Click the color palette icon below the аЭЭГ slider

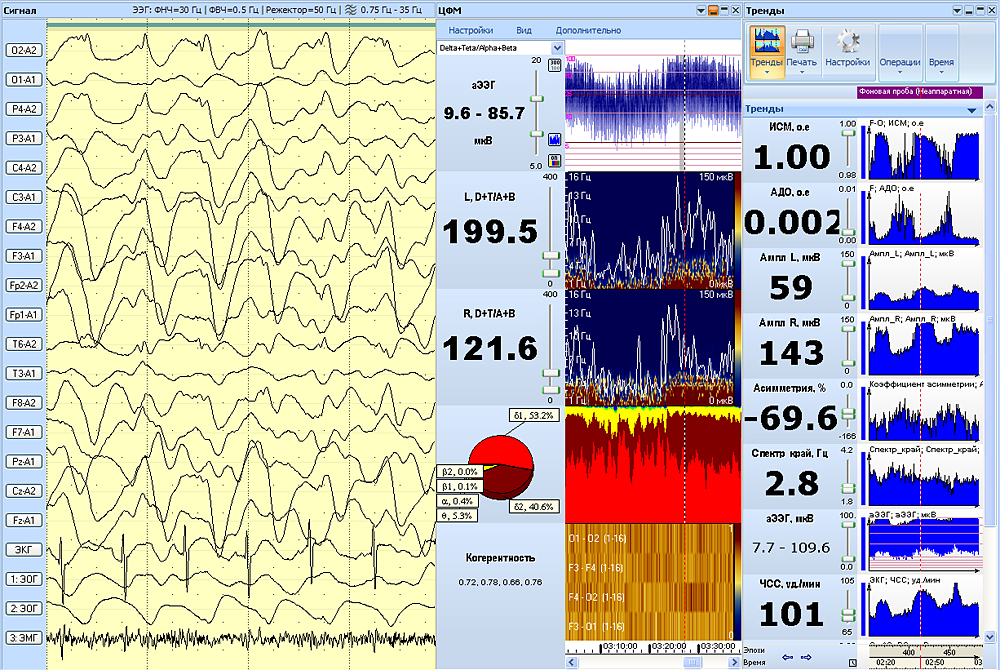click(x=555, y=161)
